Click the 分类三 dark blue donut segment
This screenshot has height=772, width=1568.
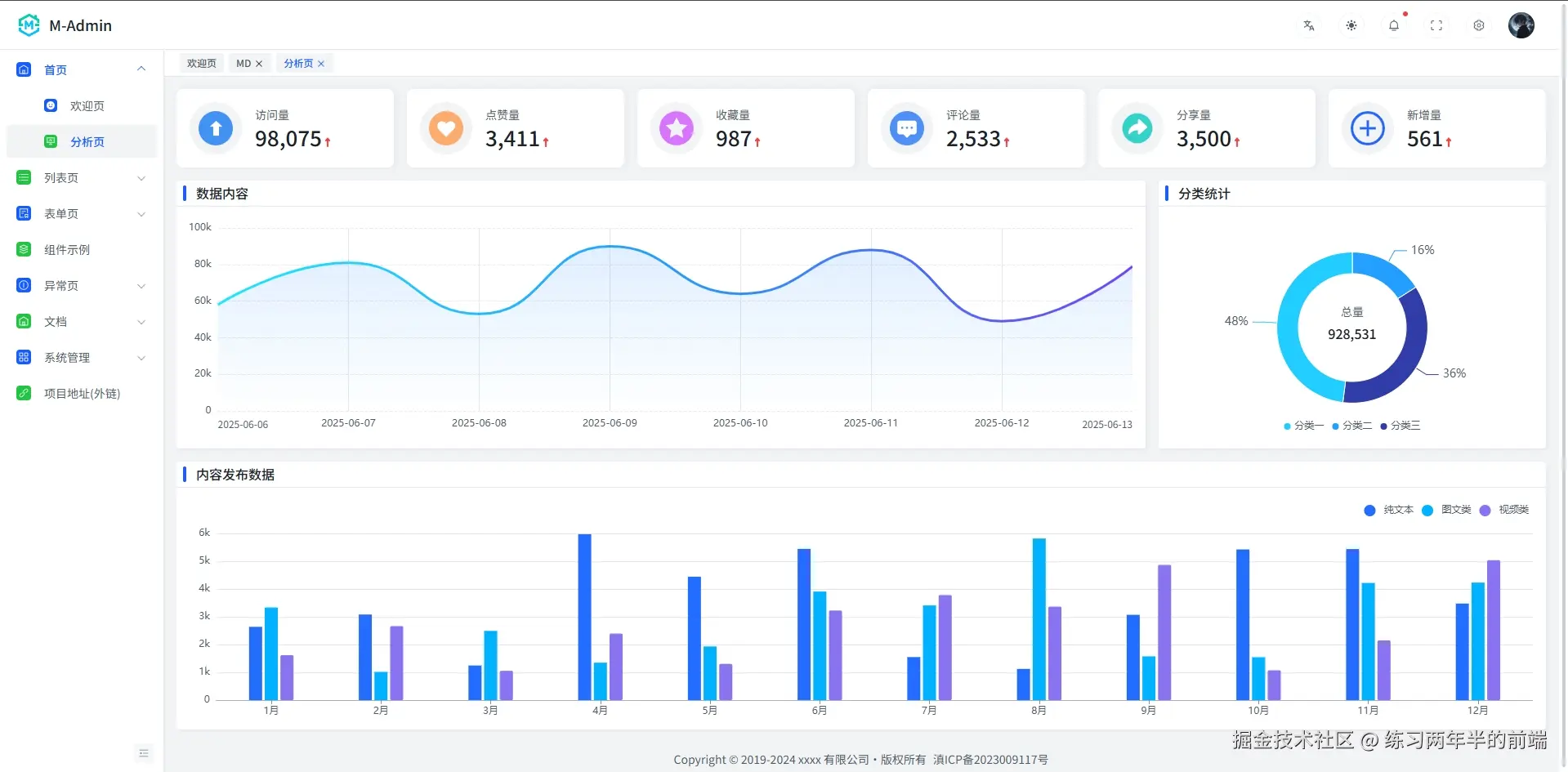tap(1404, 358)
